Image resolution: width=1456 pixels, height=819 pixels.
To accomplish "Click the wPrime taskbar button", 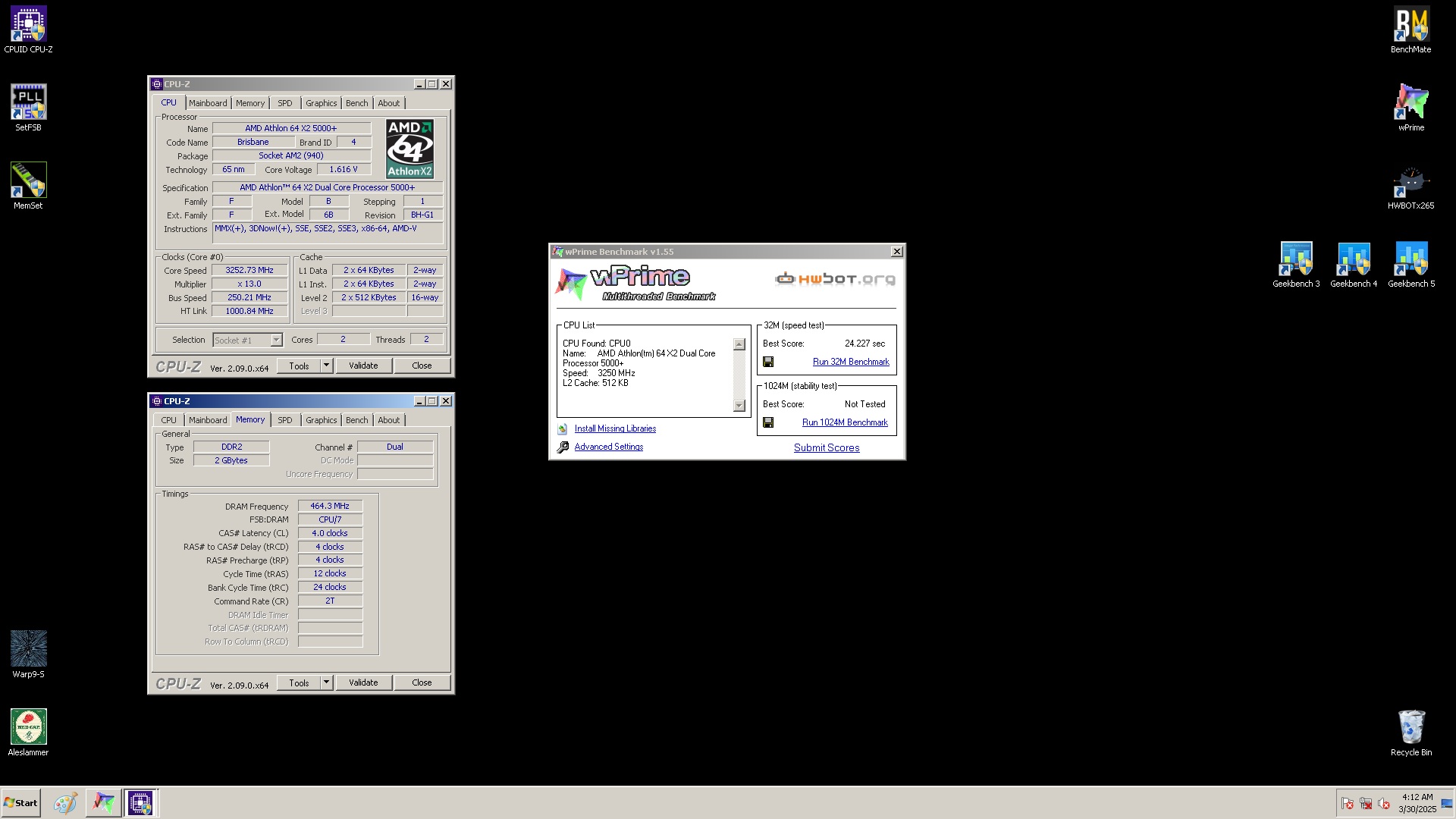I will [103, 803].
